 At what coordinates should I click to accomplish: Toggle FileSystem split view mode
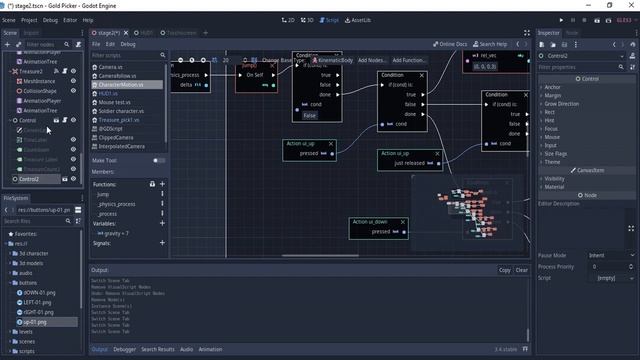pyautogui.click(x=78, y=210)
